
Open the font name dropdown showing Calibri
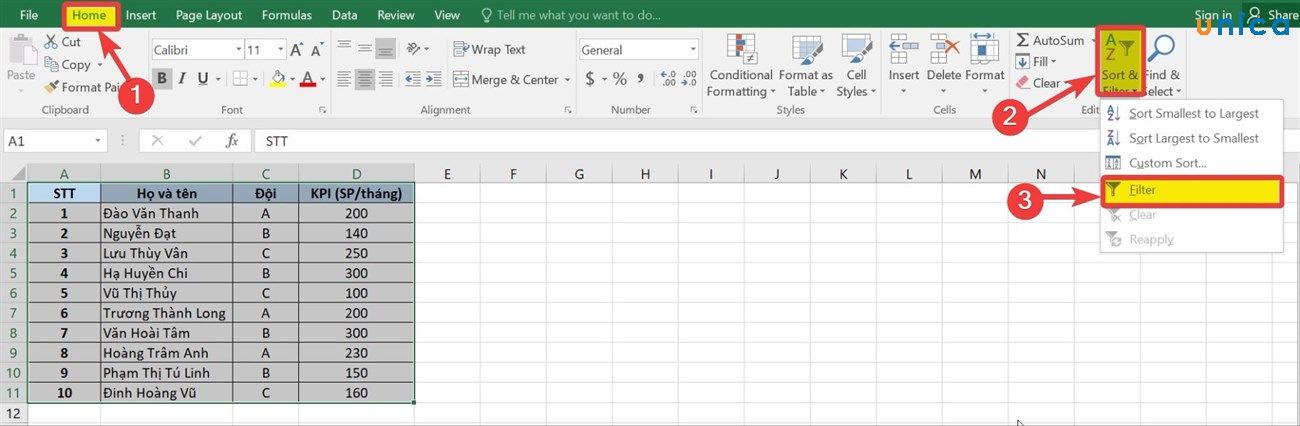click(238, 49)
